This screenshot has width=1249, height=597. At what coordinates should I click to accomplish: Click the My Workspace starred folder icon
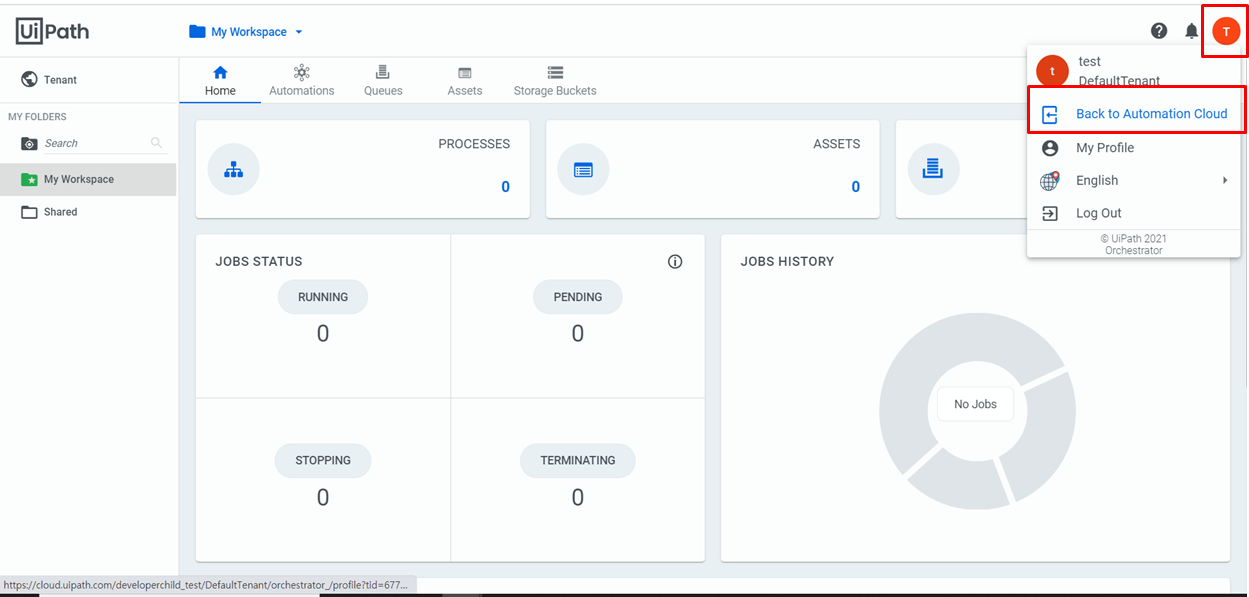[x=30, y=179]
